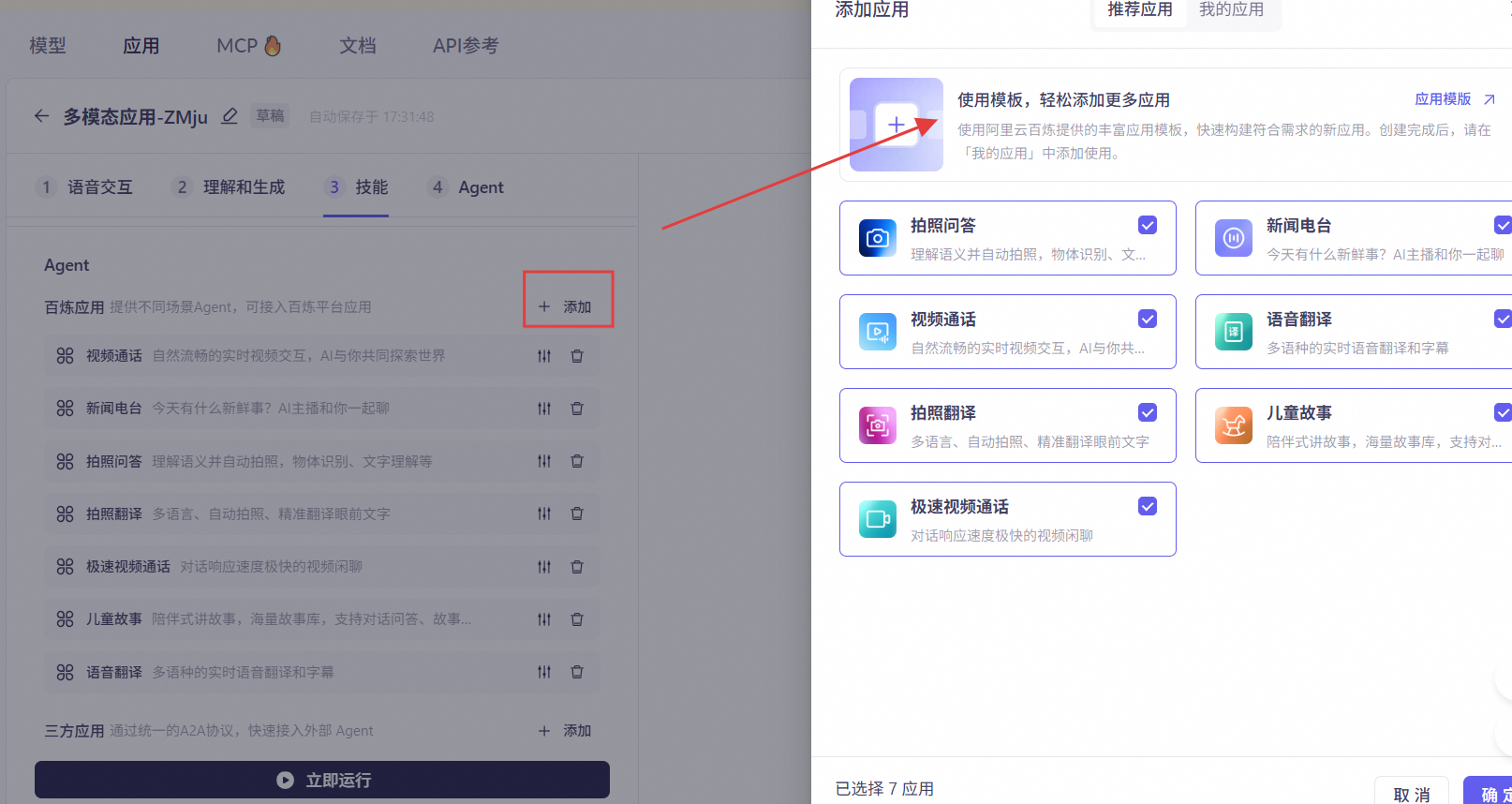Image resolution: width=1512 pixels, height=804 pixels.
Task: Click the 添加应用 dialog title
Action: 872,9
